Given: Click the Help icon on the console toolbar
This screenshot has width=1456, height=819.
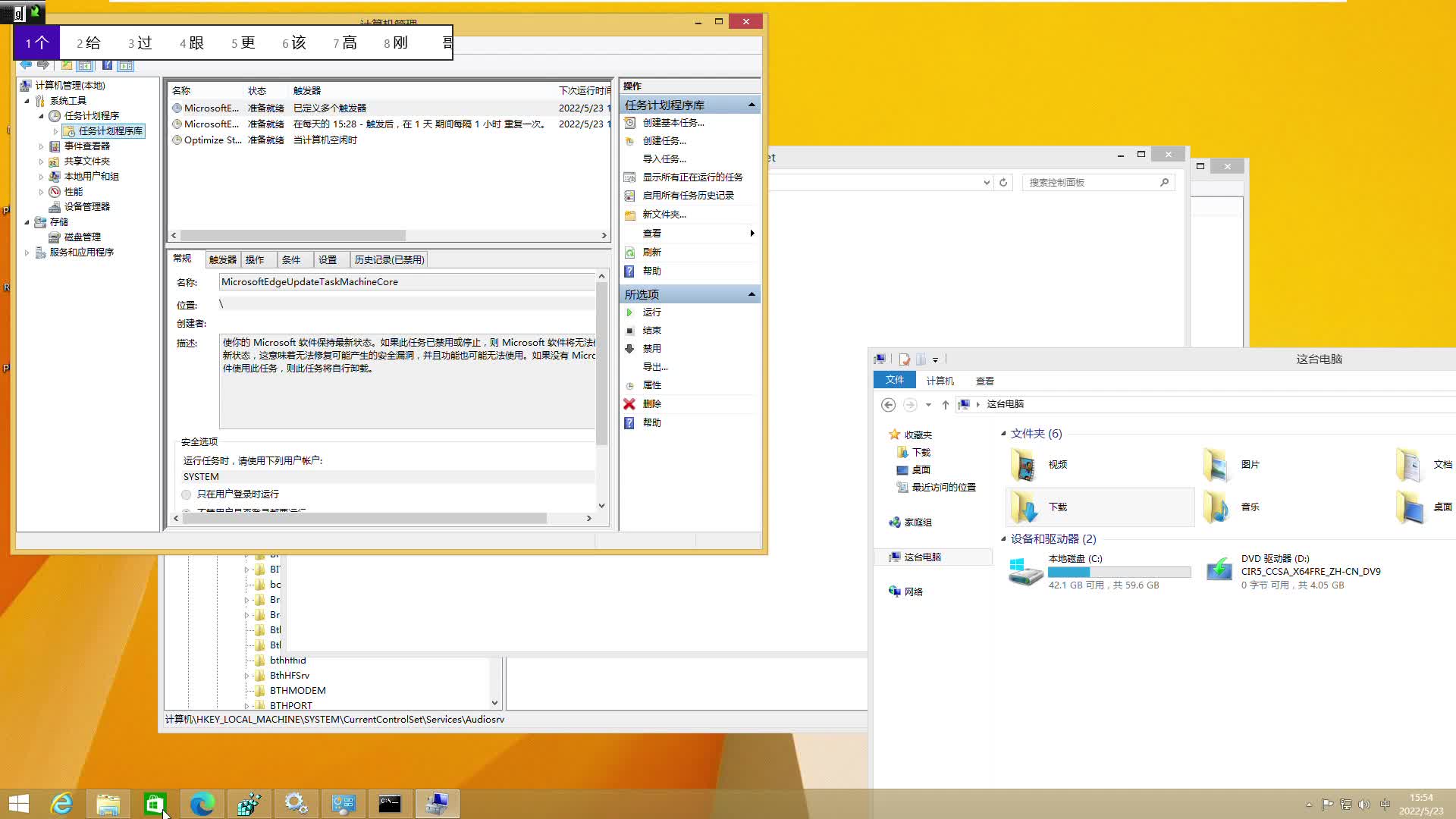Looking at the screenshot, I should pyautogui.click(x=107, y=65).
